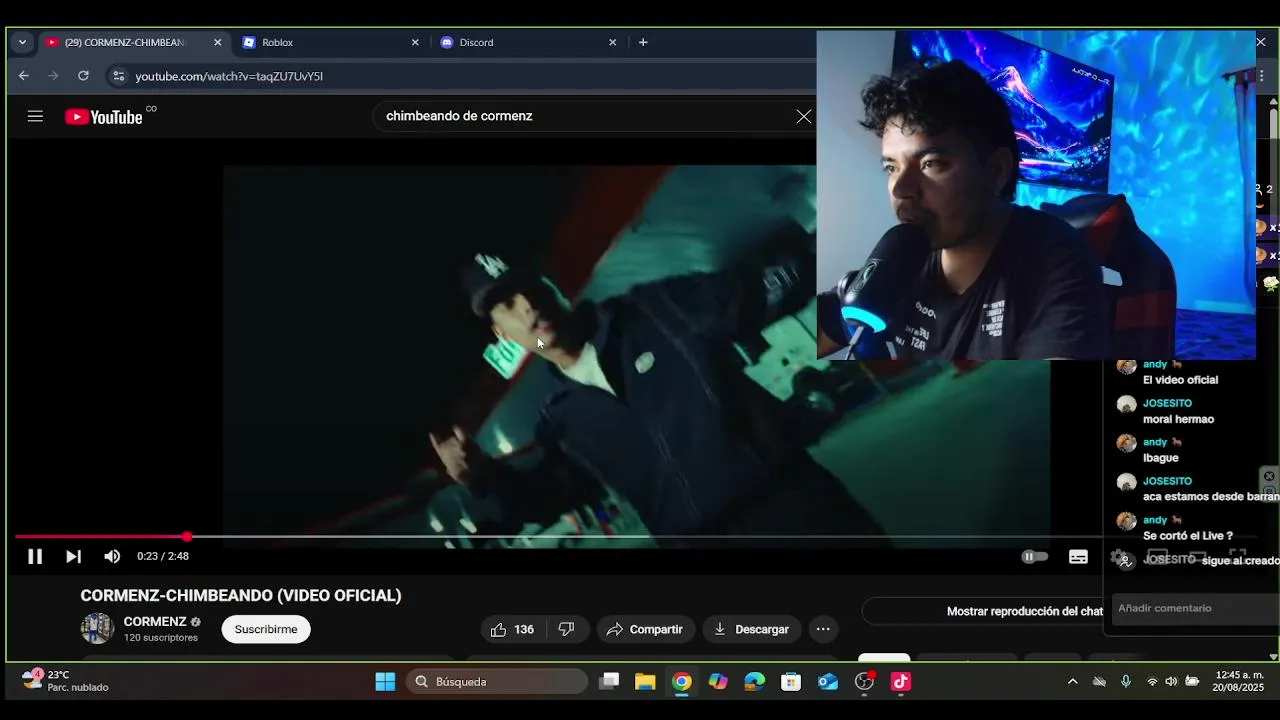This screenshot has width=1280, height=720.
Task: Click the video title CORMENZ-CHIMBEANDO (VIDEO OFICIAL)
Action: tap(241, 595)
